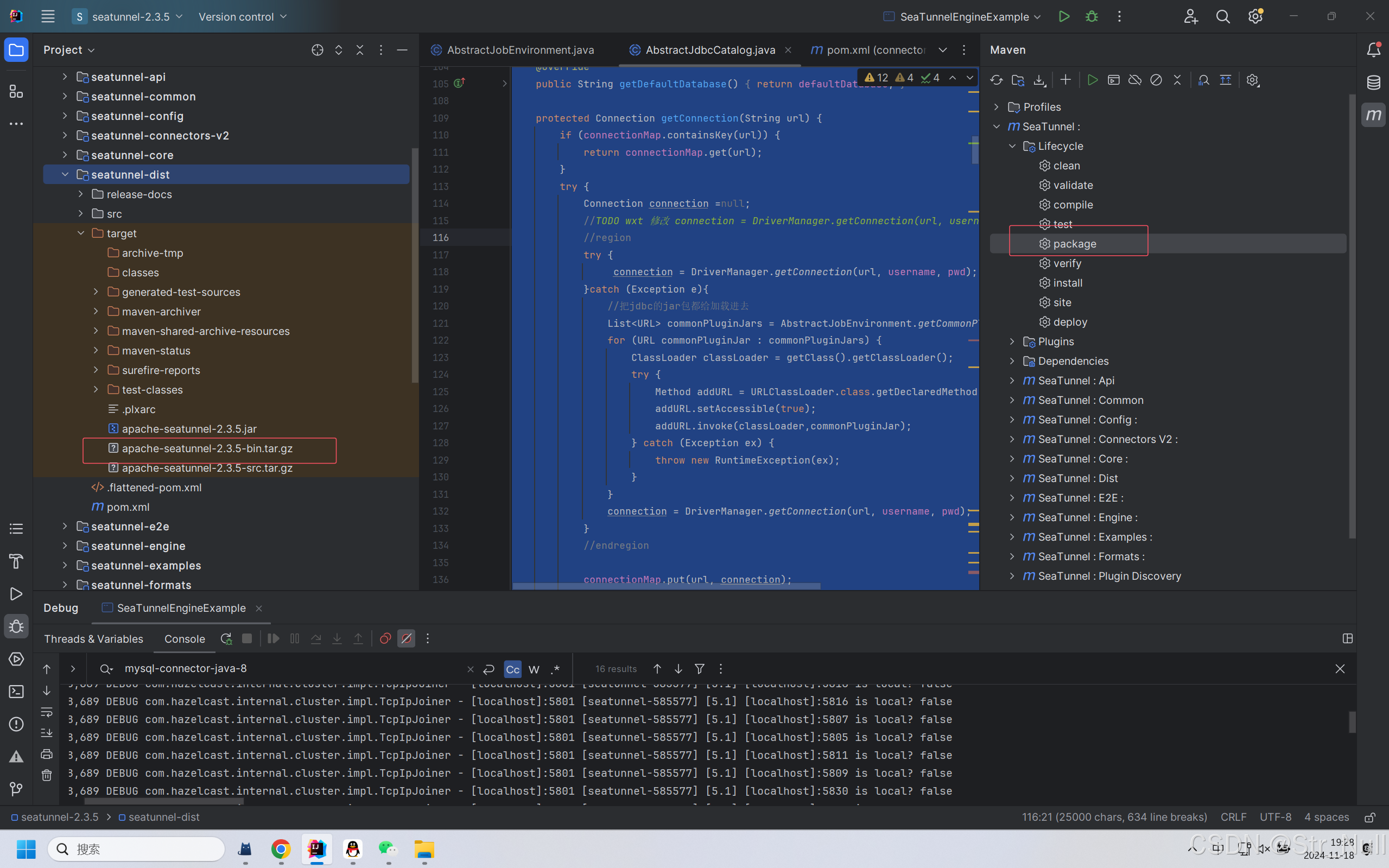
Task: Stop the debug session
Action: (247, 639)
